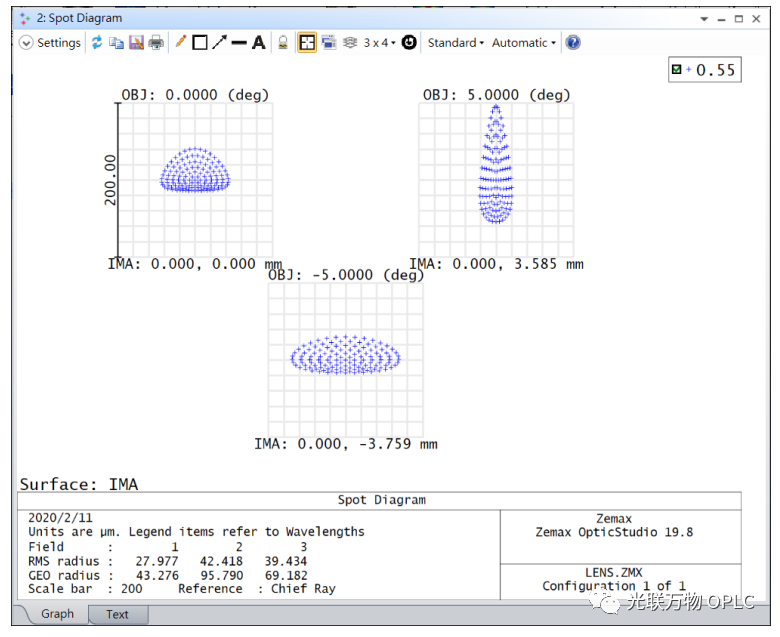
Task: Open the Standard dropdown
Action: pos(455,43)
